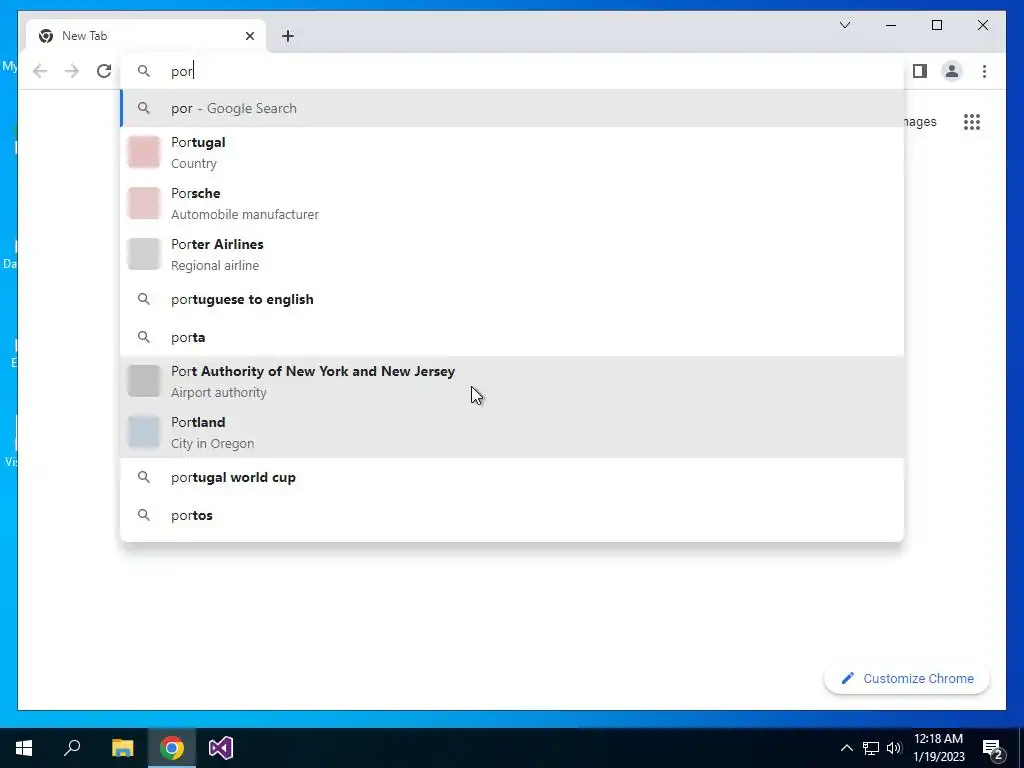Screen dimensions: 1024x768
Task: Choose the Portland City in Oregon suggestion
Action: pos(513,432)
